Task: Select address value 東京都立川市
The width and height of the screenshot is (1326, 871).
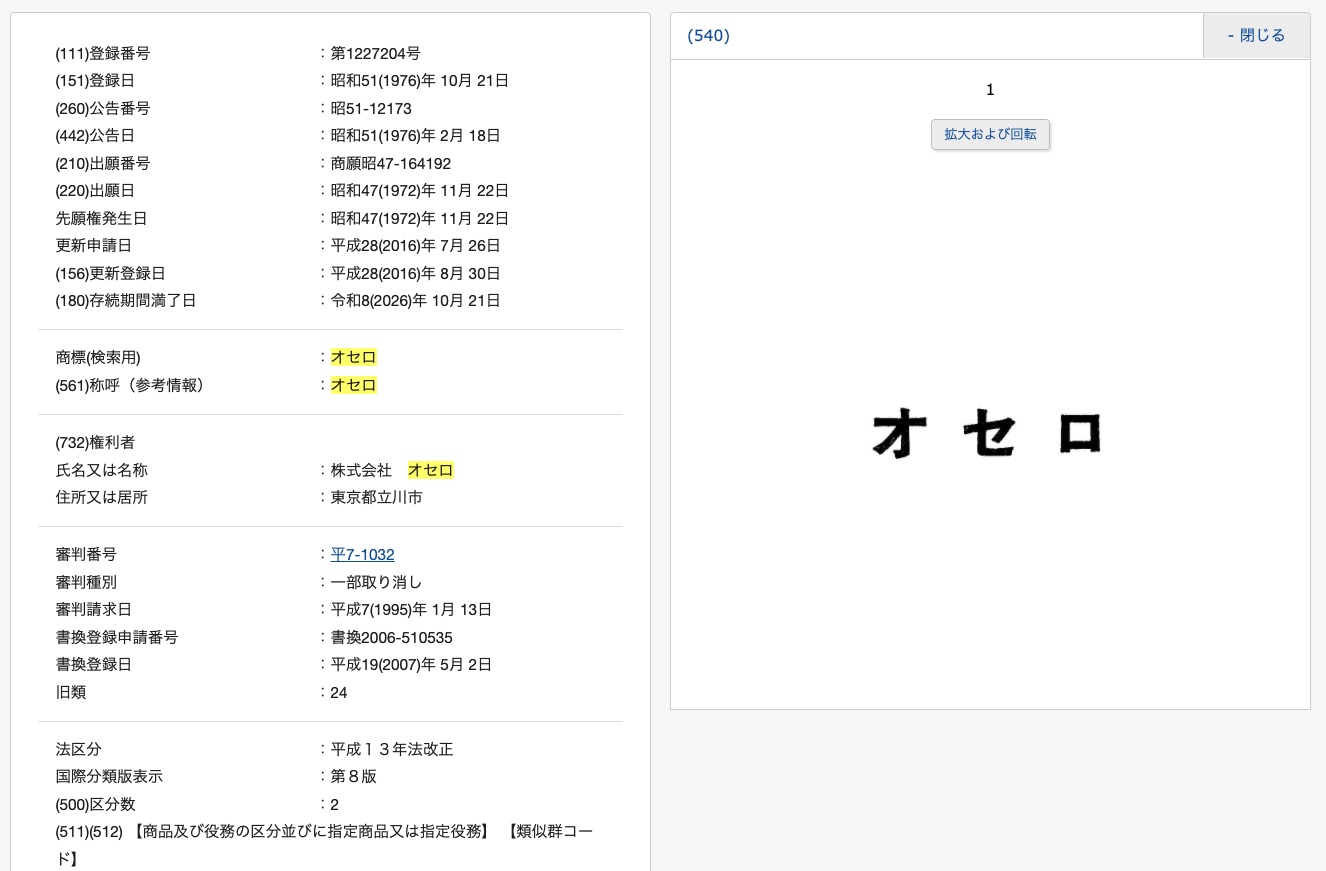Action: click(376, 497)
